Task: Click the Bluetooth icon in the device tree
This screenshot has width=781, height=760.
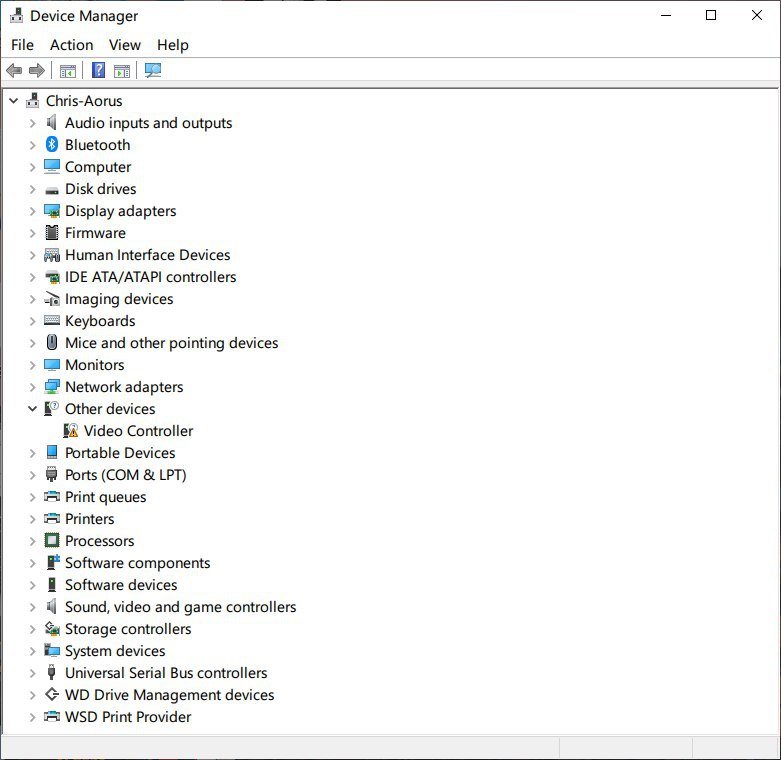Action: pyautogui.click(x=52, y=145)
